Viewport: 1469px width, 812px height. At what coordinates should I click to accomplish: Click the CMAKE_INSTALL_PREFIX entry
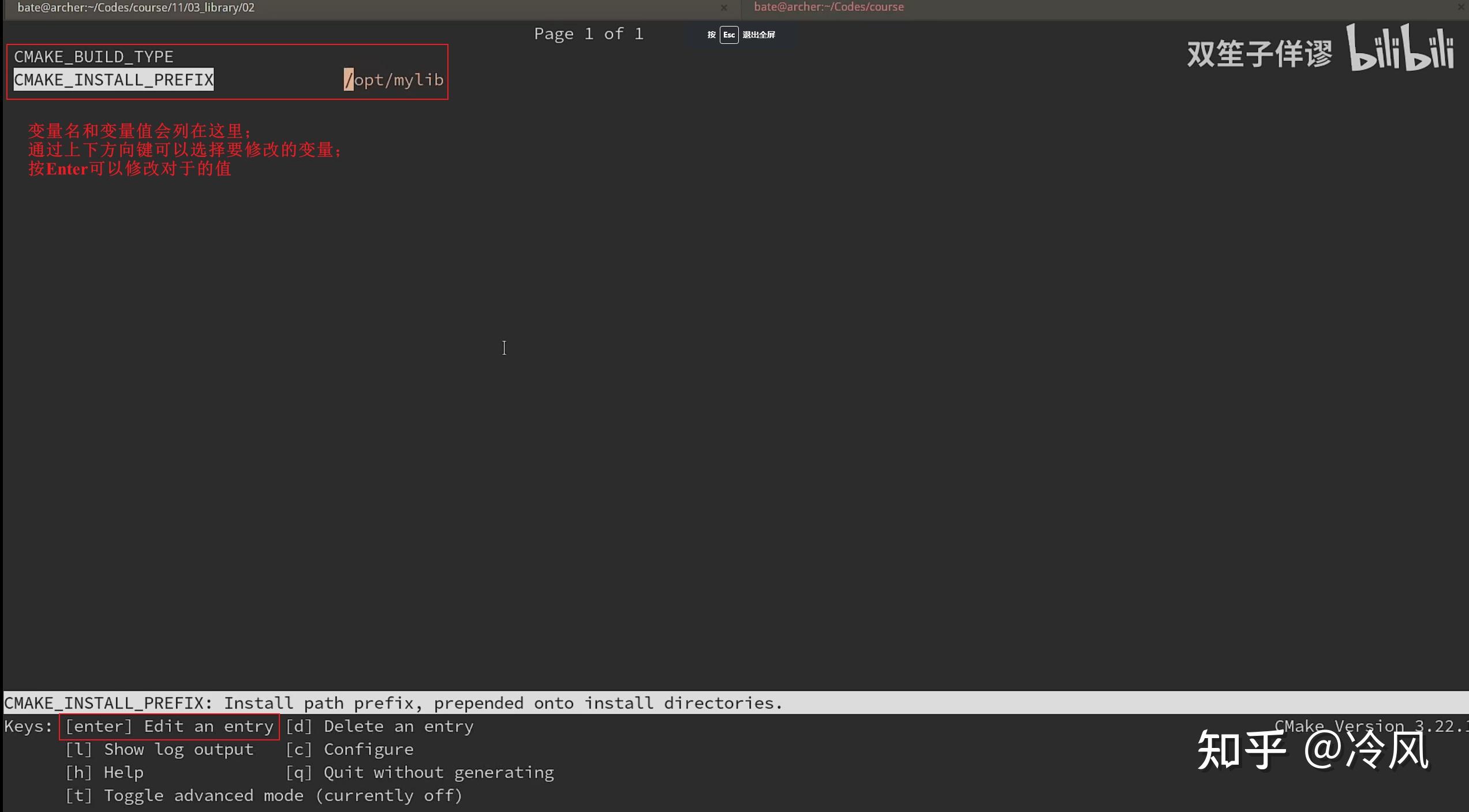(113, 79)
